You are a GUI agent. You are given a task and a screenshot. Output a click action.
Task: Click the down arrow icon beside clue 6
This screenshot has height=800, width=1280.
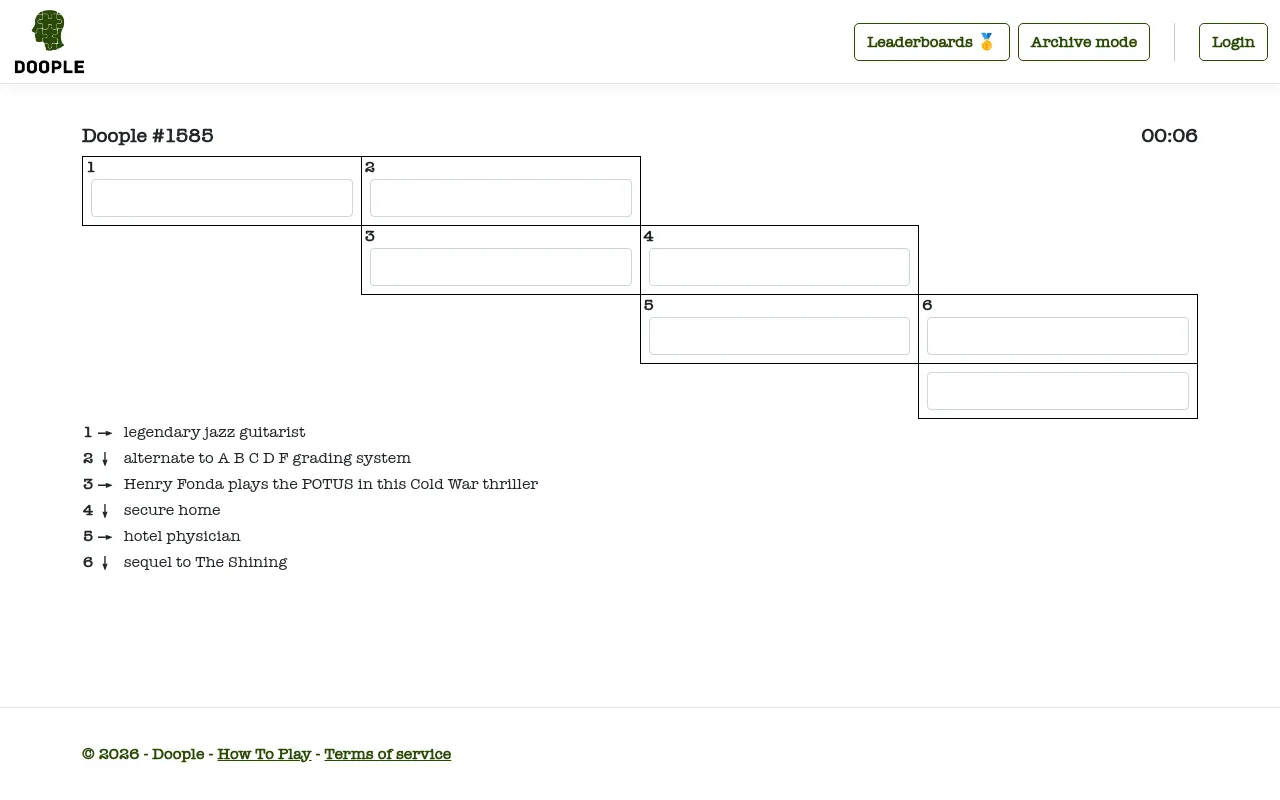105,563
